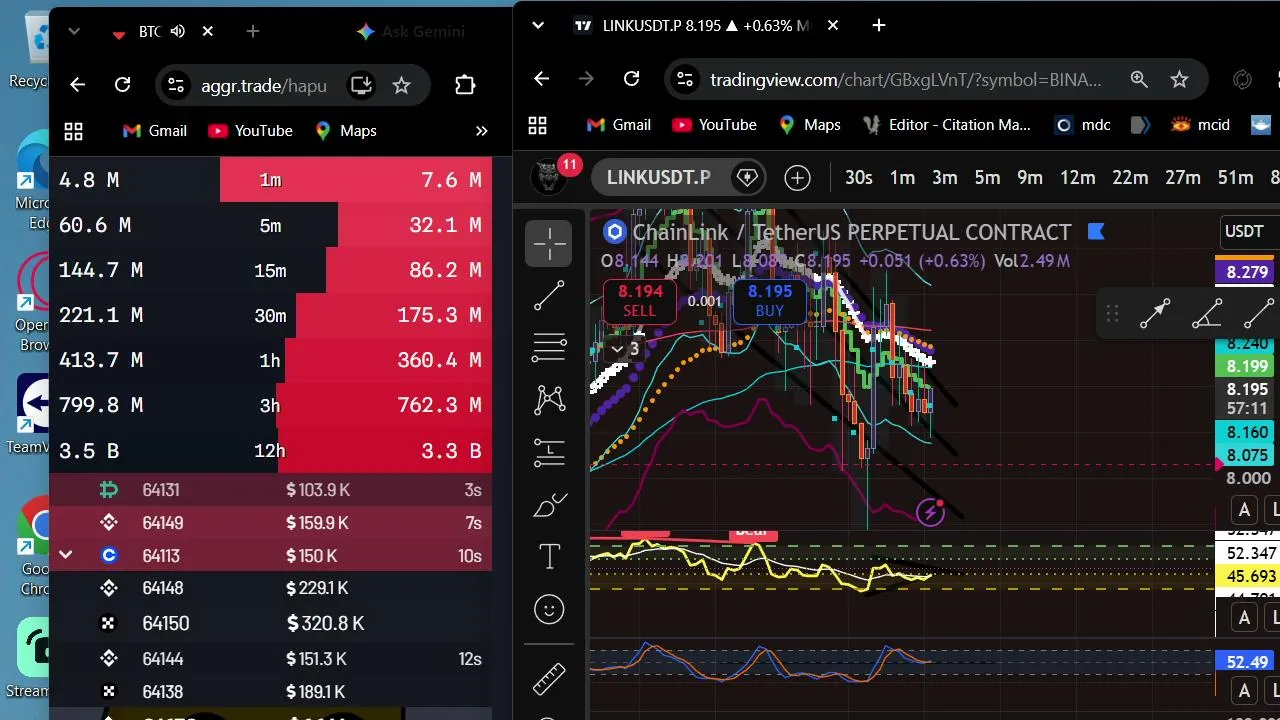This screenshot has height=720, width=1280.
Task: Click the $320.8K trade at 64150
Action: 270,623
